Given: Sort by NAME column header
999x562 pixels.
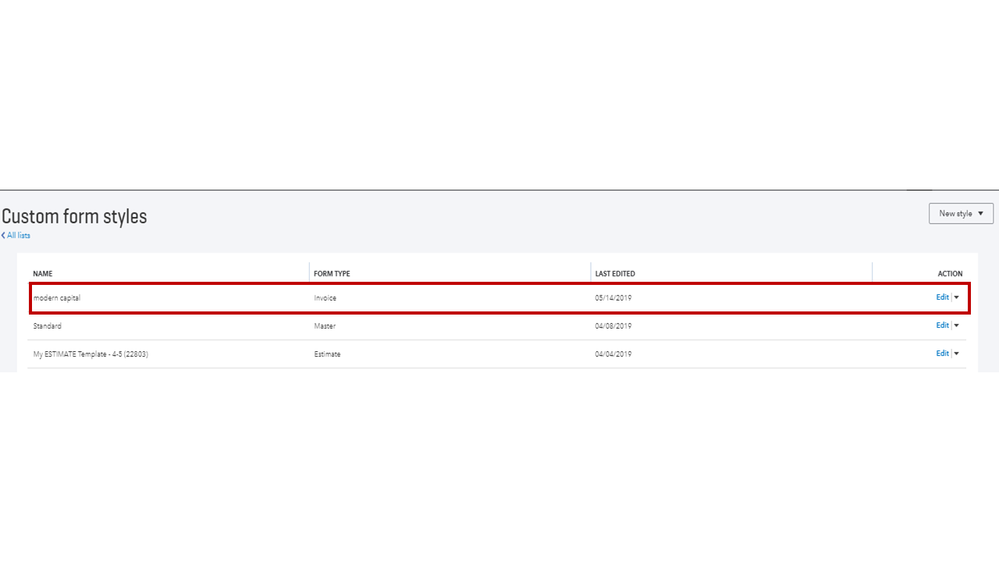Looking at the screenshot, I should point(43,273).
